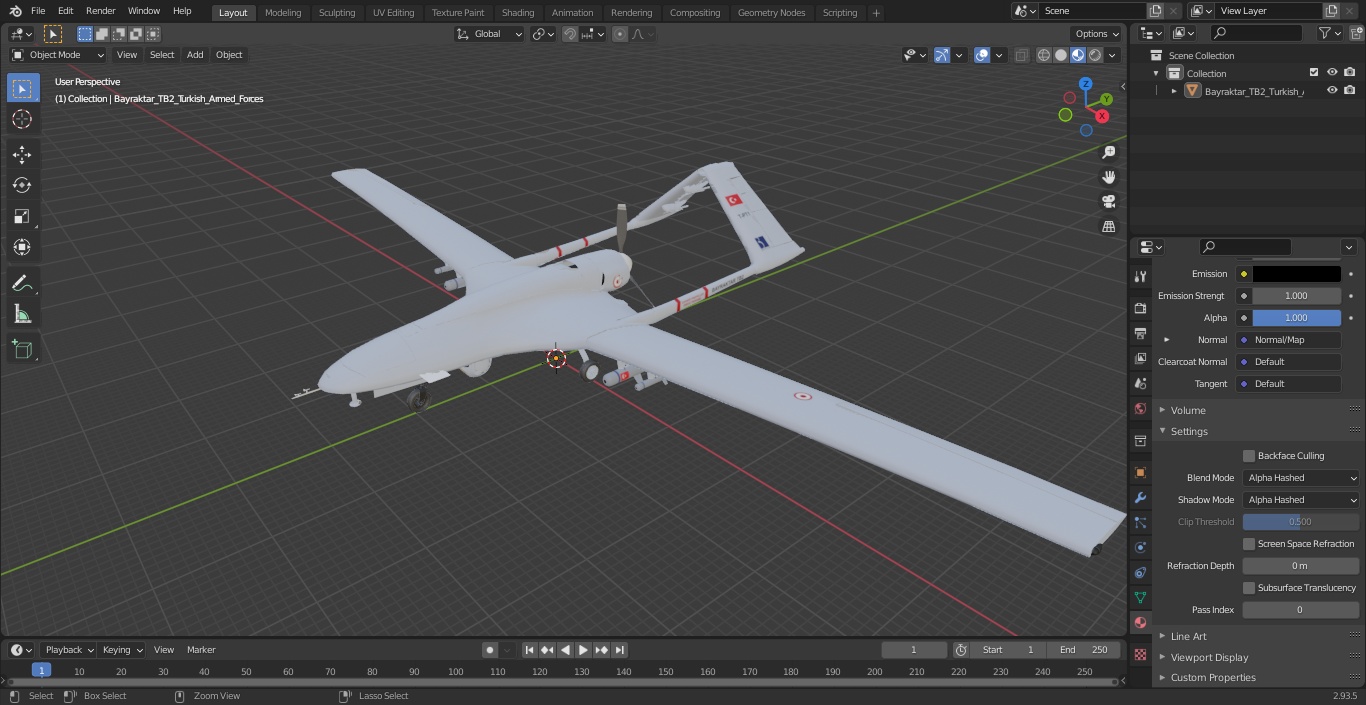The height and width of the screenshot is (705, 1366).
Task: Open Shadow Mode dropdown
Action: pos(1301,500)
